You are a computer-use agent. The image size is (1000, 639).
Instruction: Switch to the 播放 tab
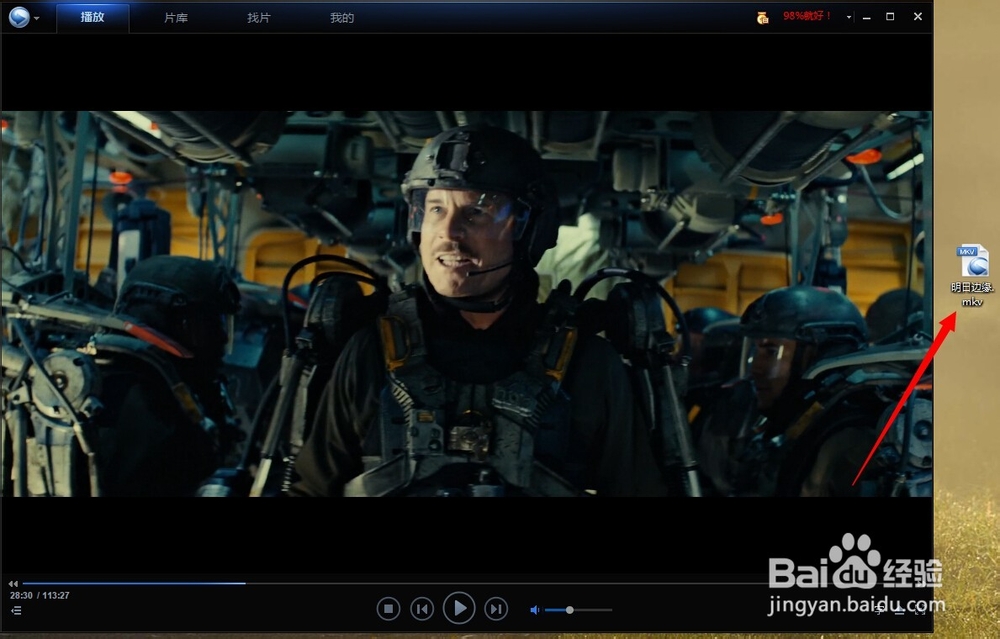point(92,17)
